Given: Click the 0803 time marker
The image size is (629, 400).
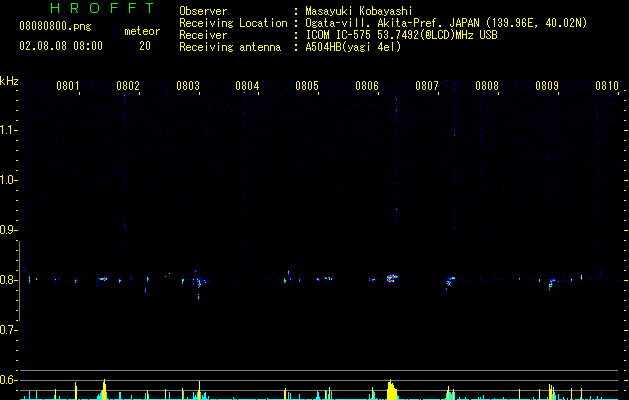Looking at the screenshot, I should [188, 86].
